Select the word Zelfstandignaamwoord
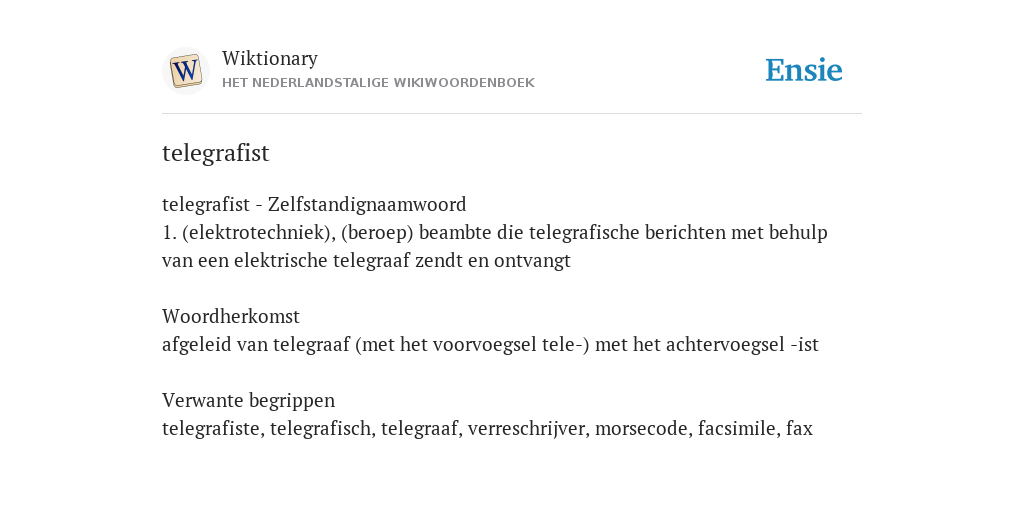This screenshot has width=1024, height=512. point(367,204)
